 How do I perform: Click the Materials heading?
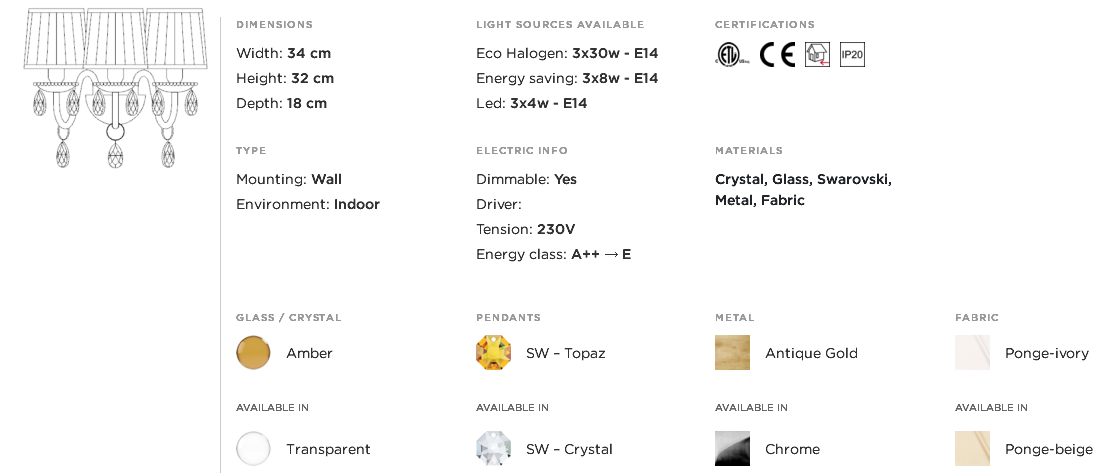tap(749, 150)
